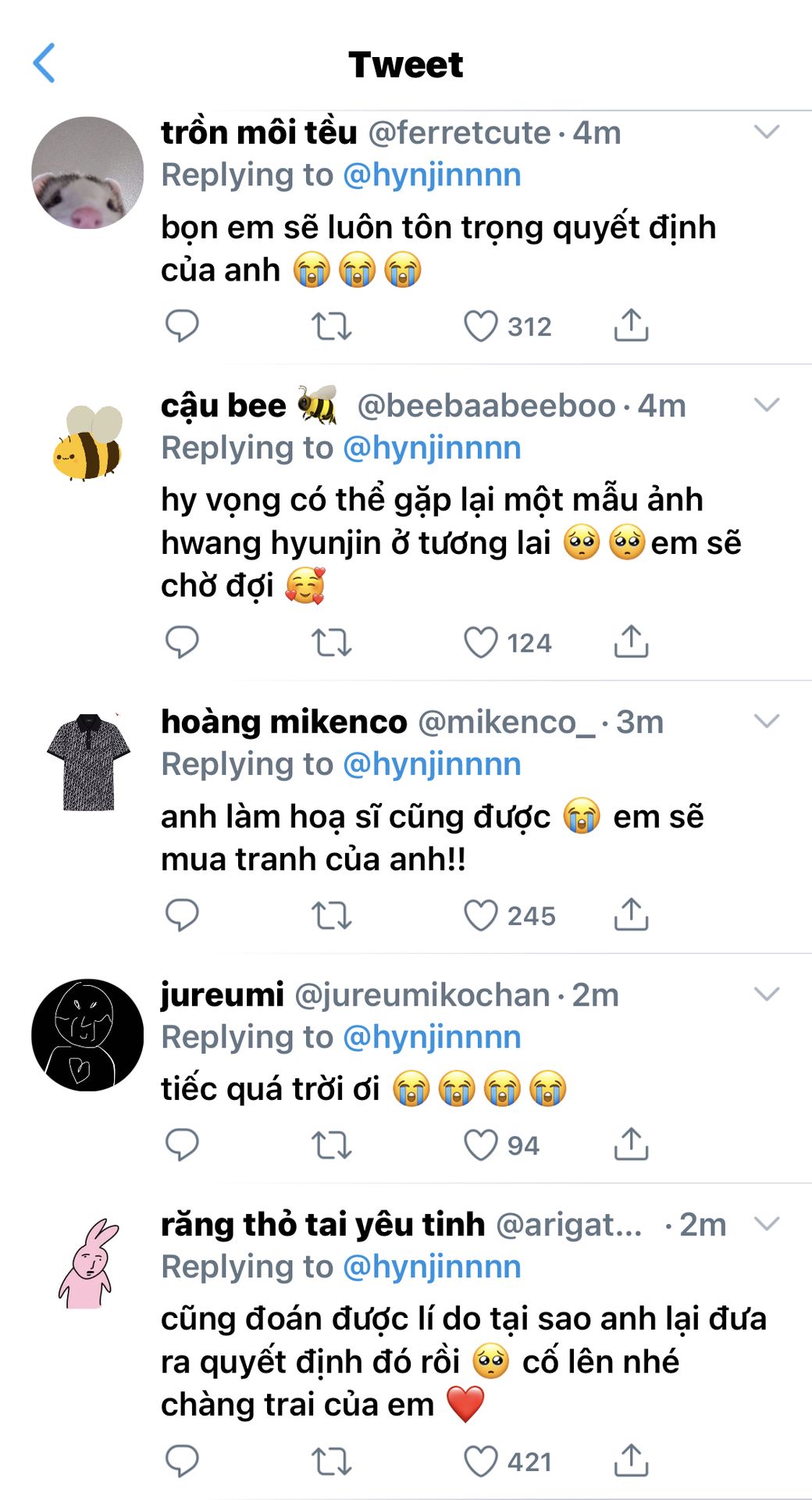Share the jureumi tweet
This screenshot has height=1500, width=812.
pos(631,1145)
